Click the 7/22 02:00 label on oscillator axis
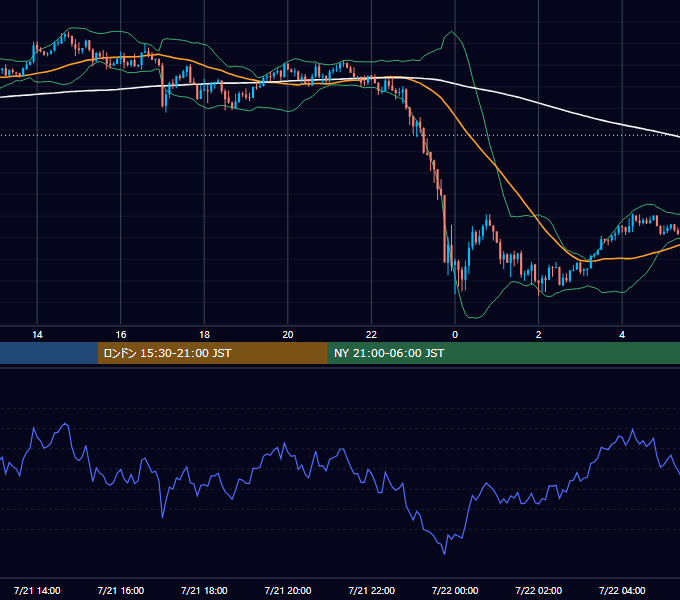The height and width of the screenshot is (600, 680). pyautogui.click(x=539, y=590)
